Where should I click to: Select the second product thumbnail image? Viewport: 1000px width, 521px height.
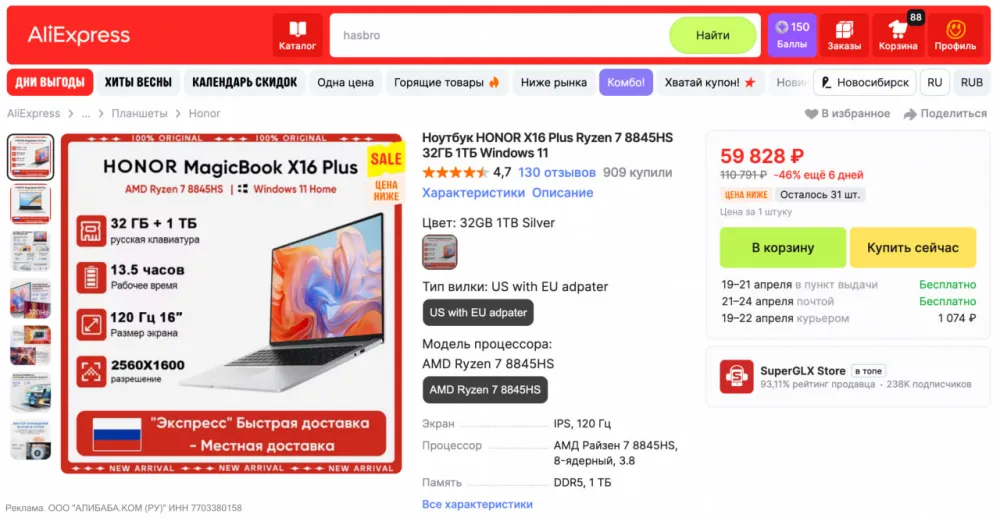30,204
